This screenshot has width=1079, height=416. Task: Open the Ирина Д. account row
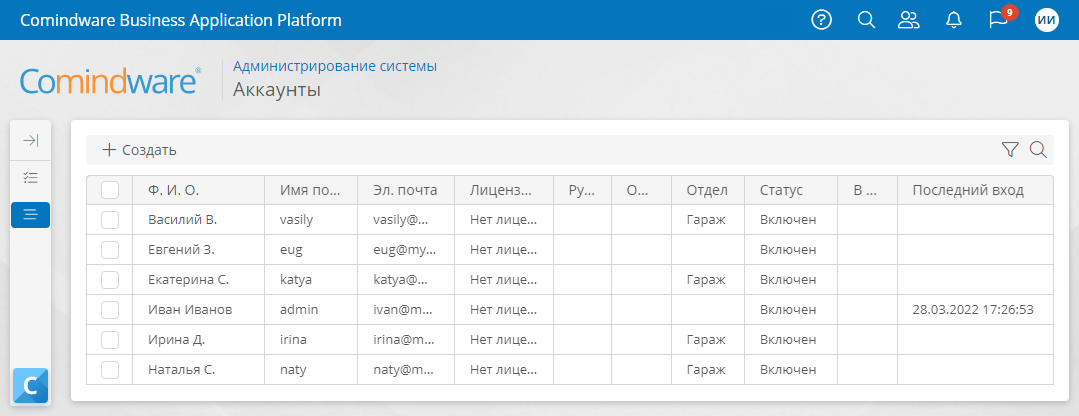tap(570, 340)
